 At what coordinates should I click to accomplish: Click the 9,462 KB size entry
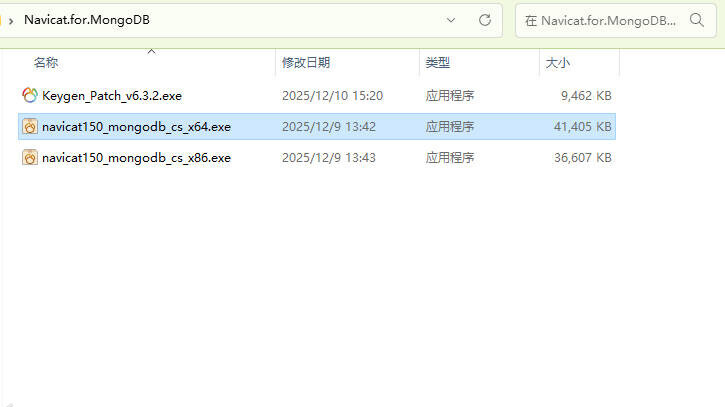586,96
